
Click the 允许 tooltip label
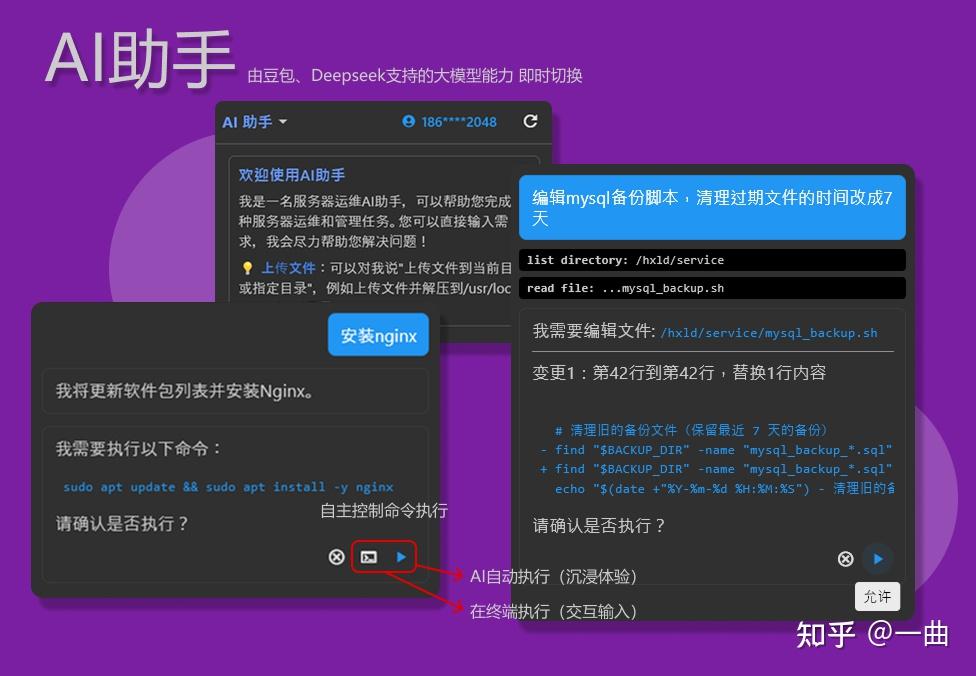point(877,597)
